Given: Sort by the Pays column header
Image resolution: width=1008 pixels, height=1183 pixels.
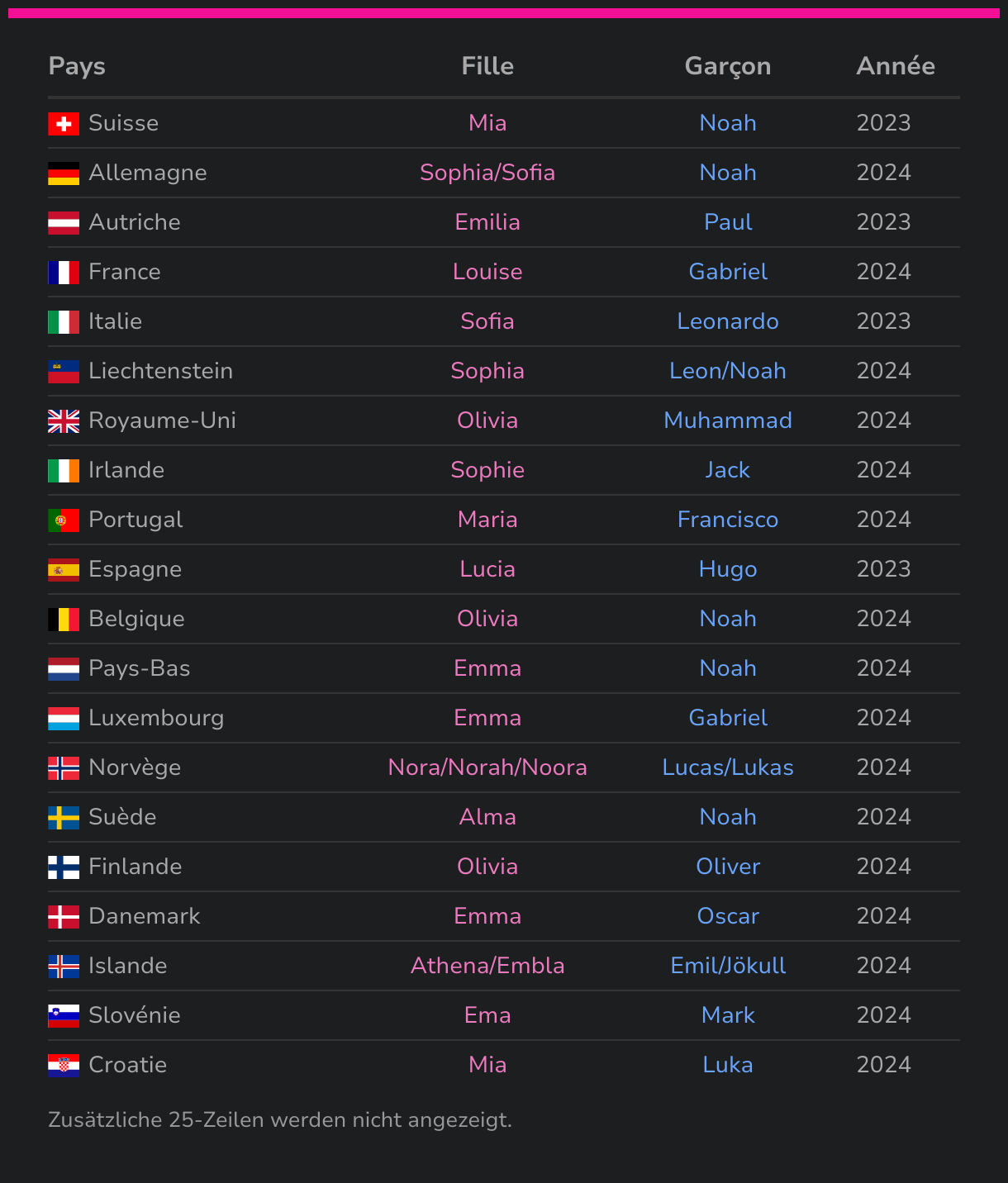Looking at the screenshot, I should pos(77,66).
